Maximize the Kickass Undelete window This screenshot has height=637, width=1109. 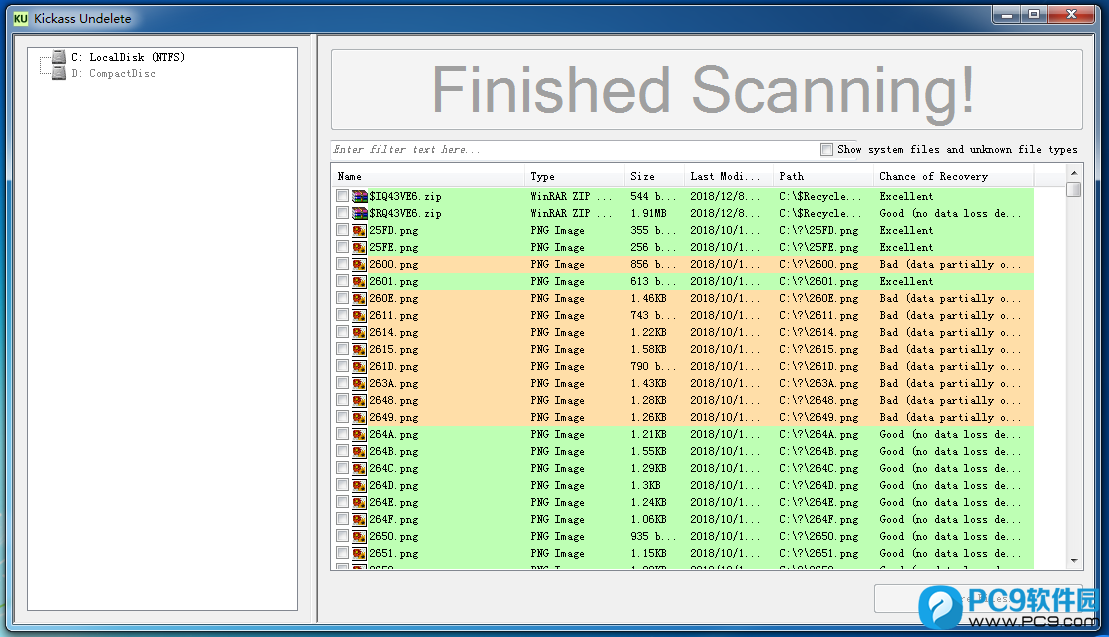[x=1033, y=14]
